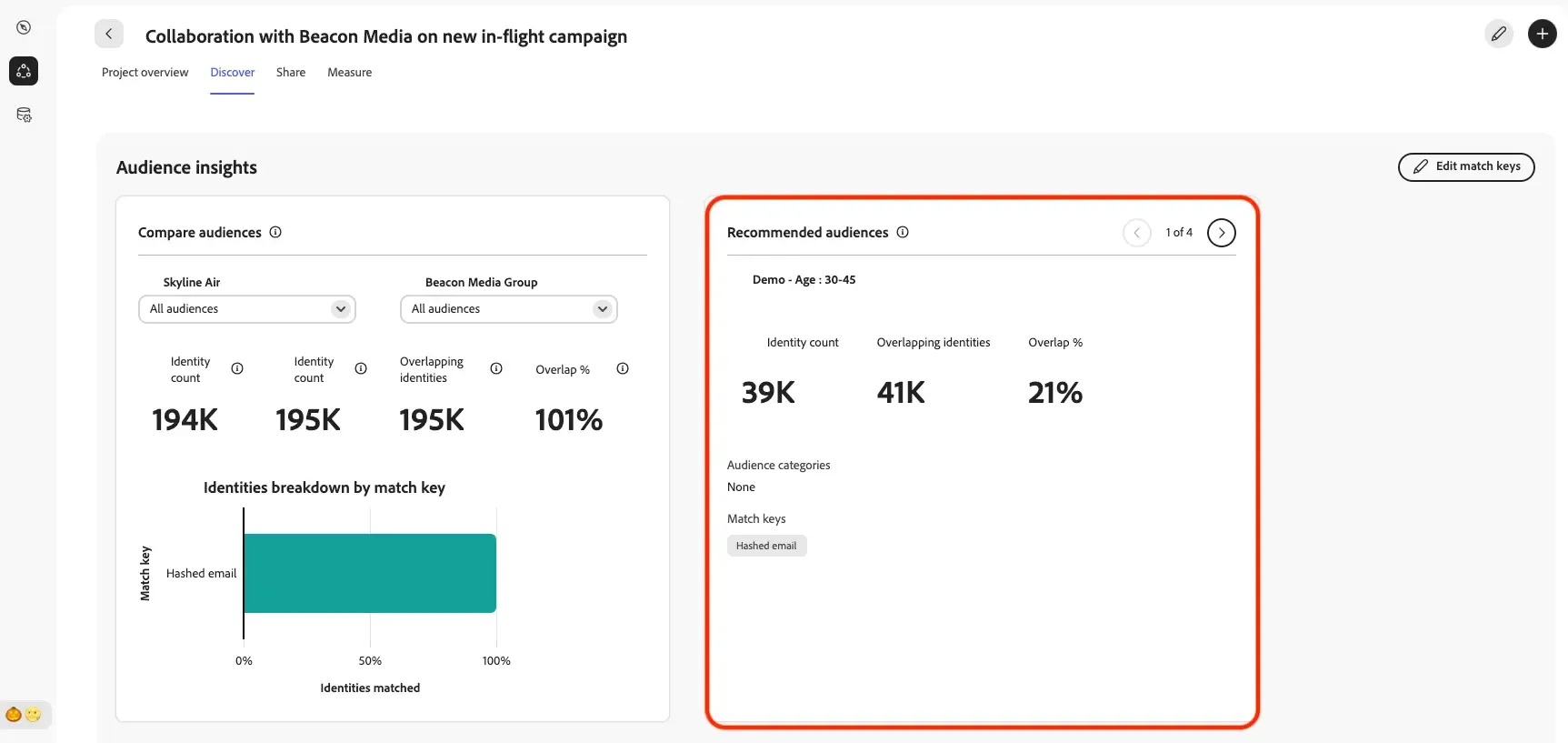This screenshot has height=743, width=1568.
Task: Click the info icon next to Compare audiences
Action: (x=275, y=232)
